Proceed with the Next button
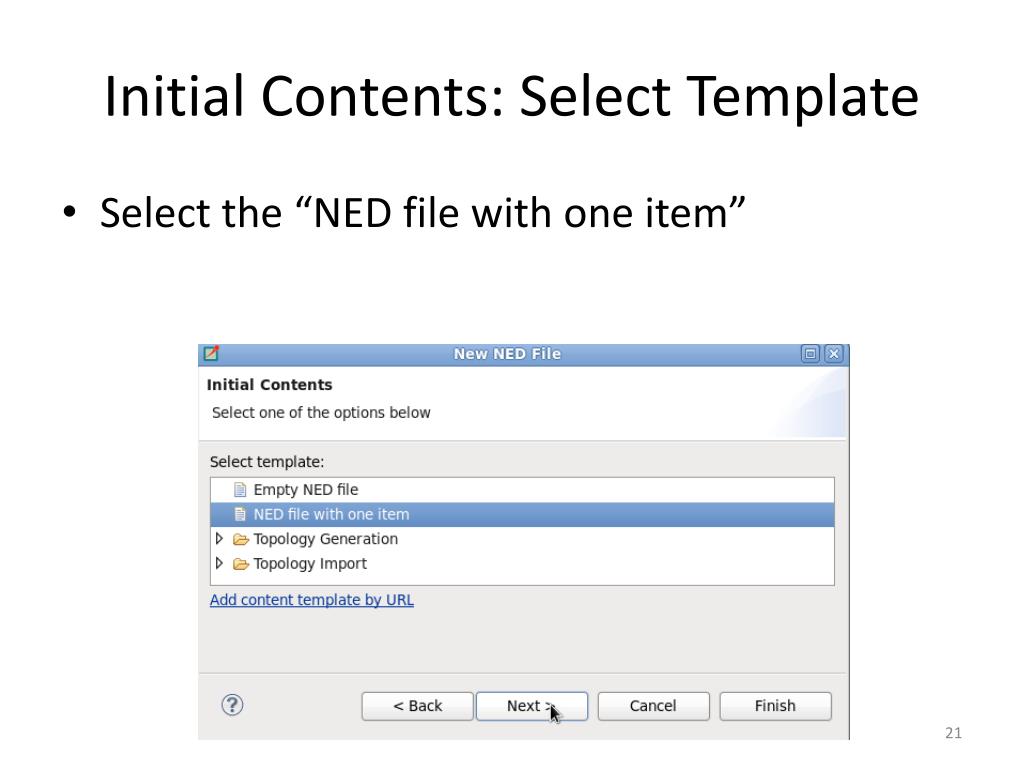 532,706
